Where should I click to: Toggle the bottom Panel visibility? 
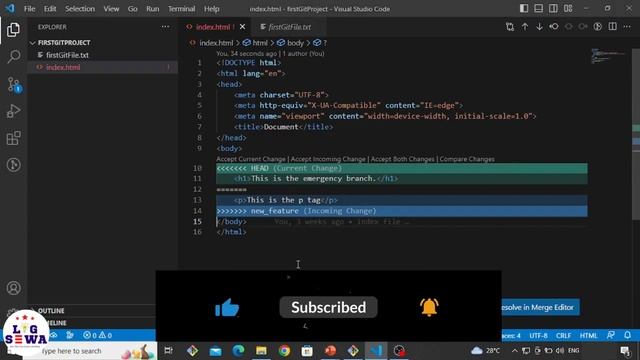(539, 9)
